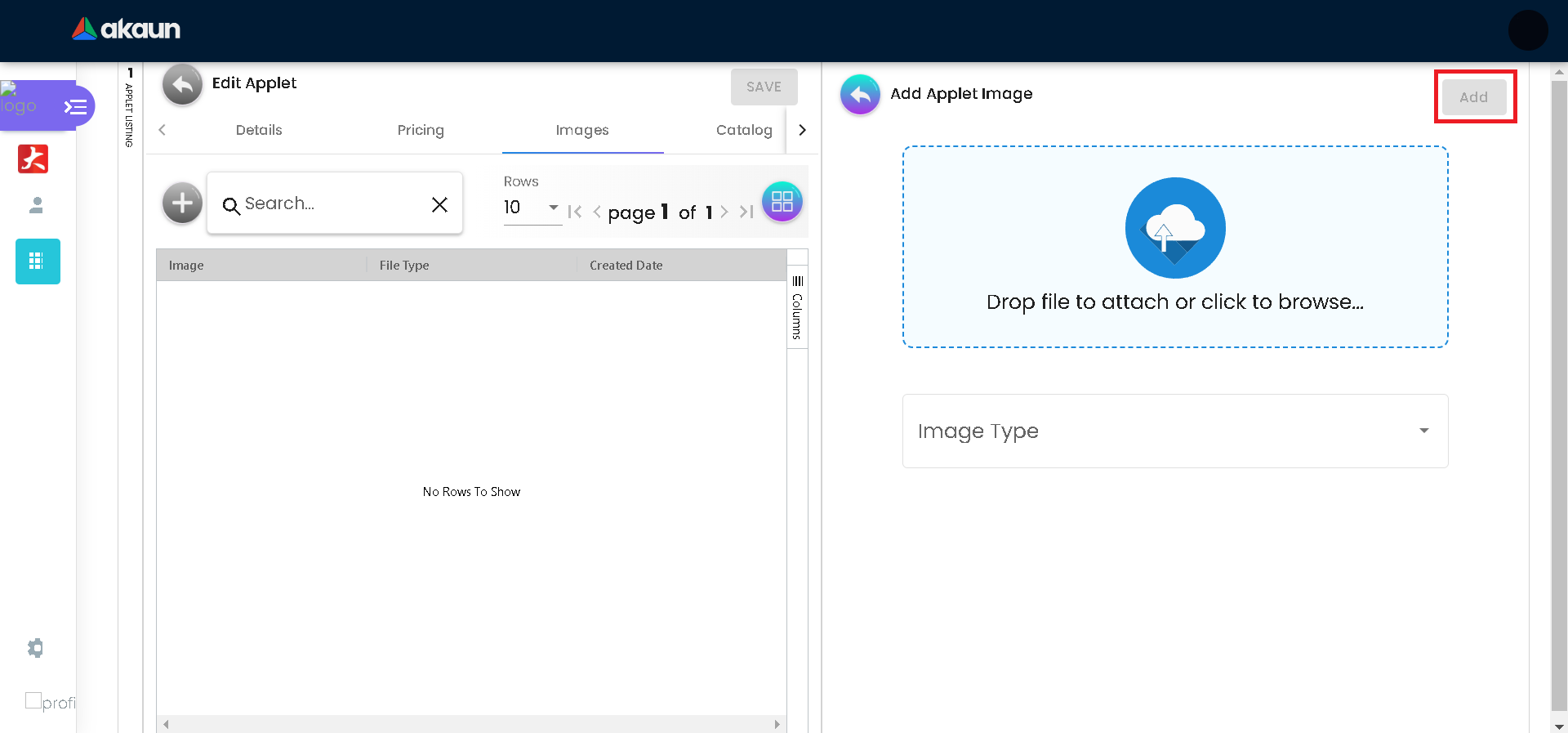
Task: Open settings gear in the sidebar
Action: (35, 648)
